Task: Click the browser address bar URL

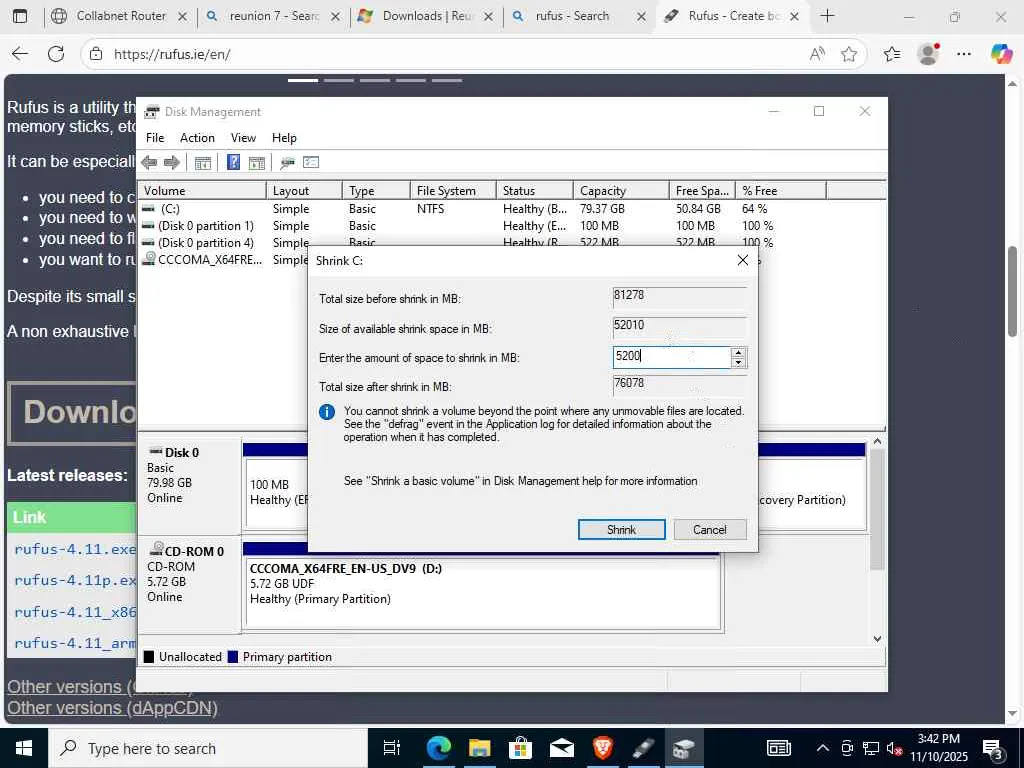Action: (x=172, y=54)
